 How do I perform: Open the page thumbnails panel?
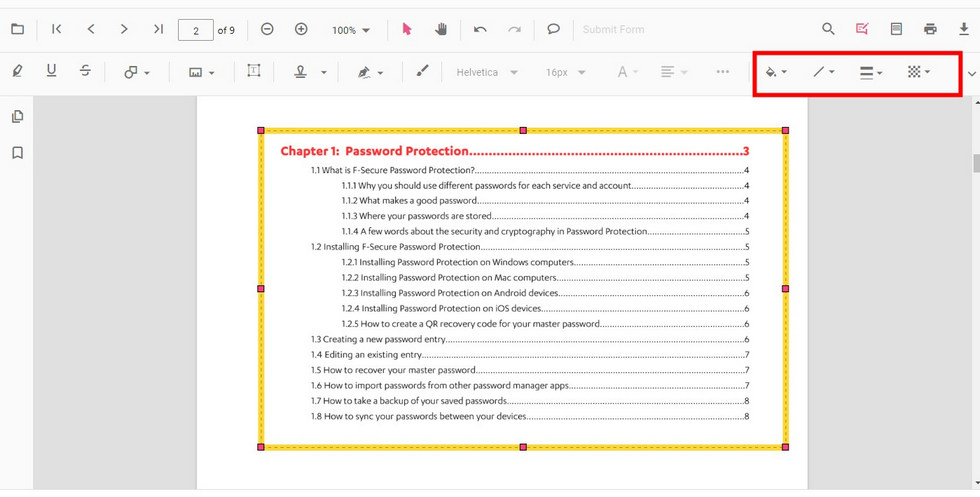coord(18,116)
